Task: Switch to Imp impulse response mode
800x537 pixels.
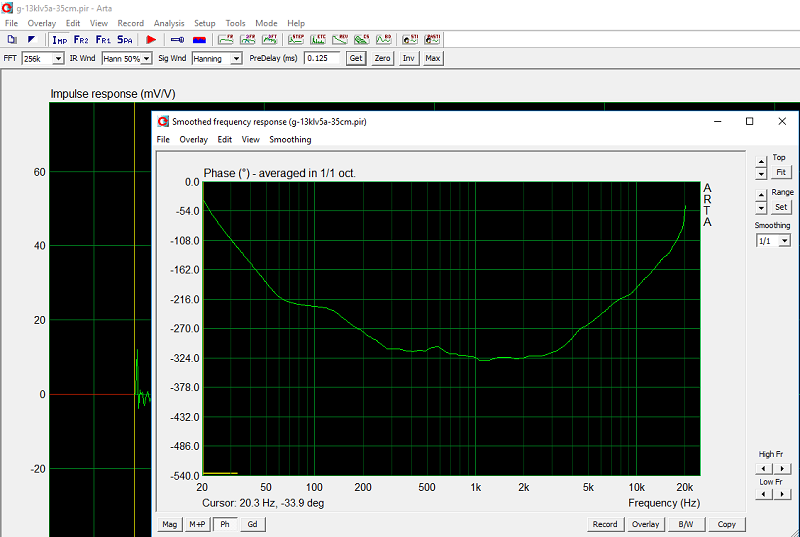Action: pos(60,39)
